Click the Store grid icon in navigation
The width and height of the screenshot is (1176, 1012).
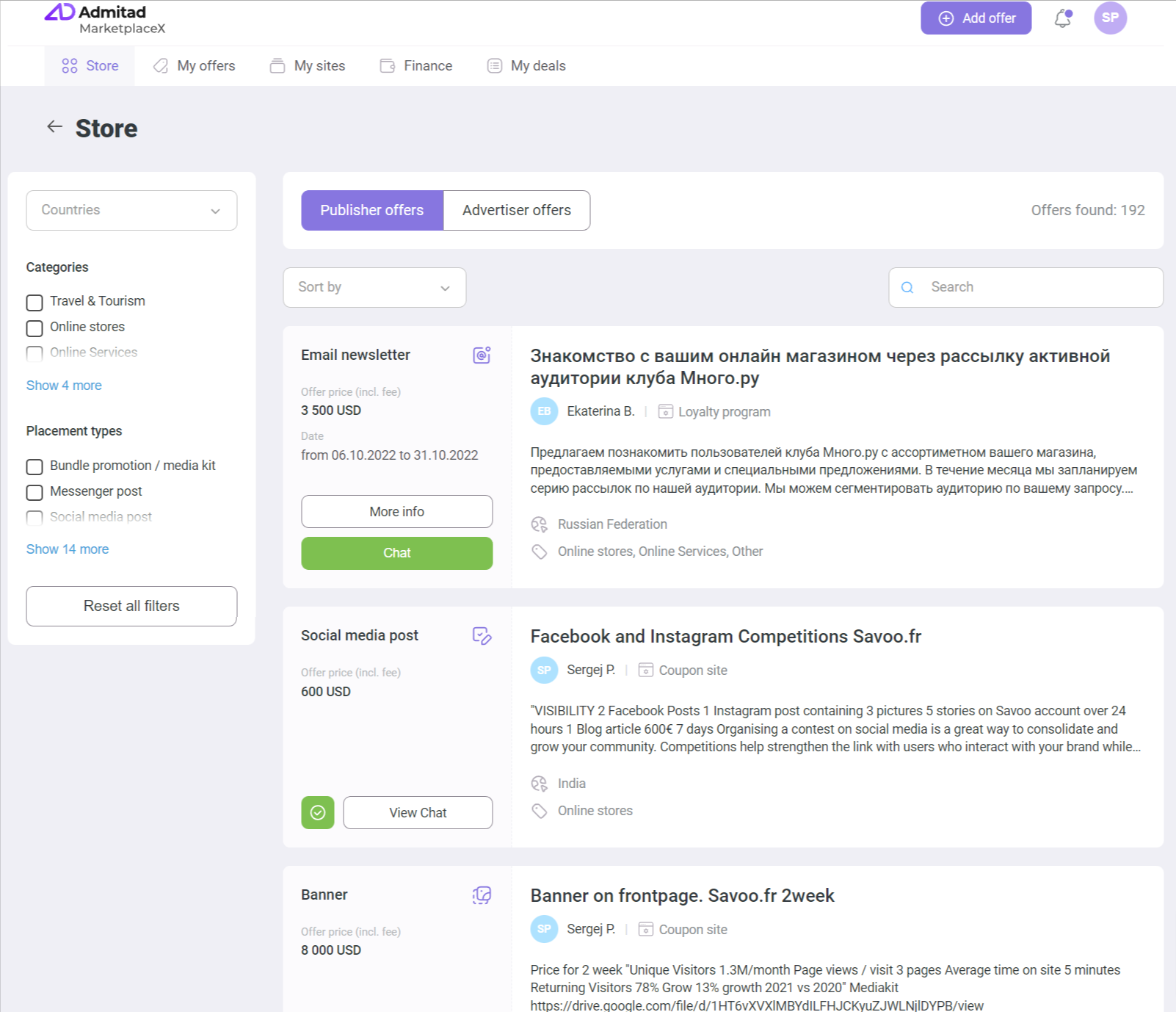[70, 66]
